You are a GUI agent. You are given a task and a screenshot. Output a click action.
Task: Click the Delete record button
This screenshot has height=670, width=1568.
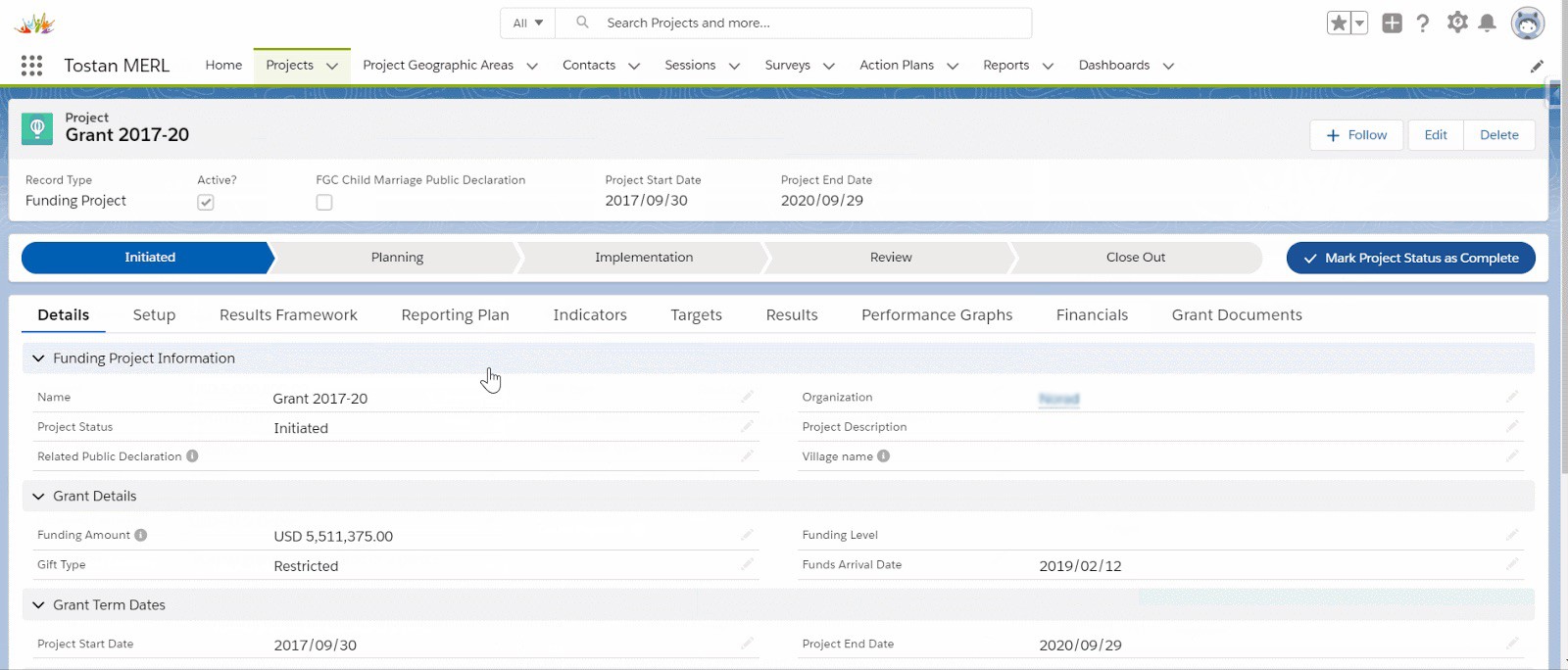point(1499,135)
